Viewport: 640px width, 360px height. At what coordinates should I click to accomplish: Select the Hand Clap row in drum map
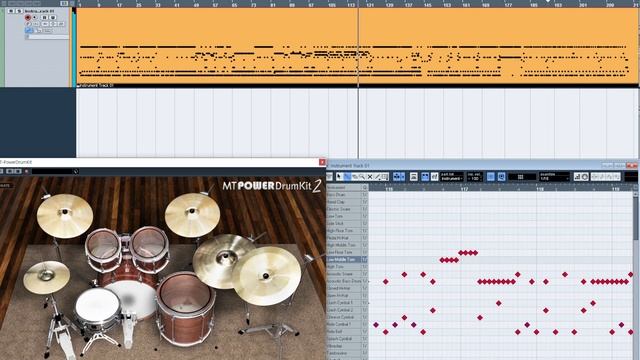pos(344,202)
